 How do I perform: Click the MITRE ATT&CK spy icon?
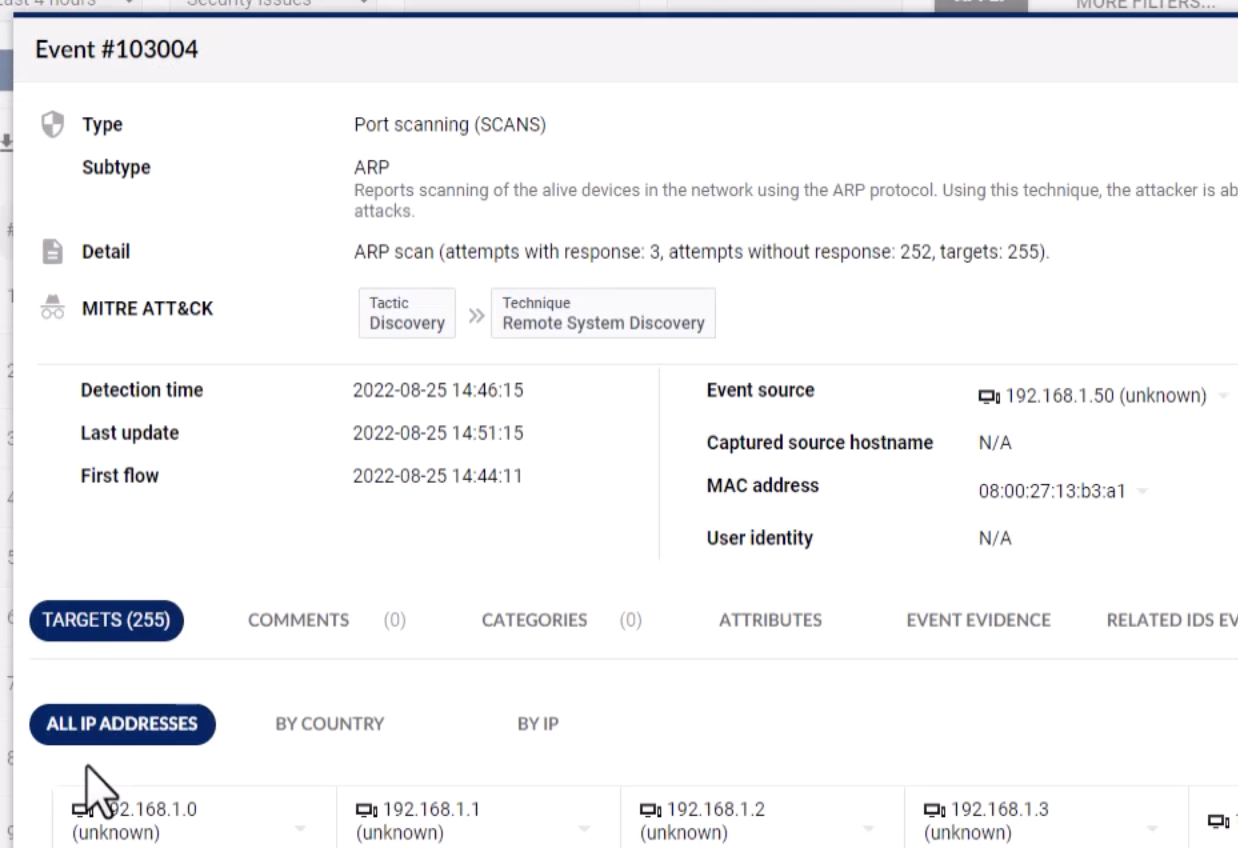(x=52, y=308)
